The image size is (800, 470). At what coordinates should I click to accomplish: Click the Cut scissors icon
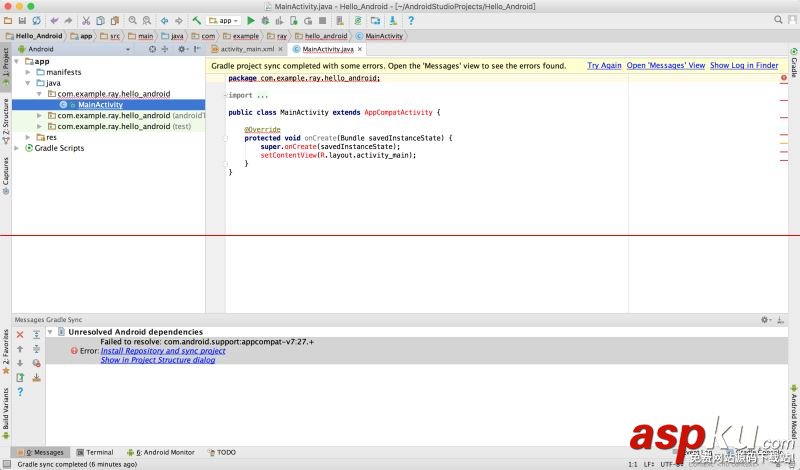(x=86, y=20)
